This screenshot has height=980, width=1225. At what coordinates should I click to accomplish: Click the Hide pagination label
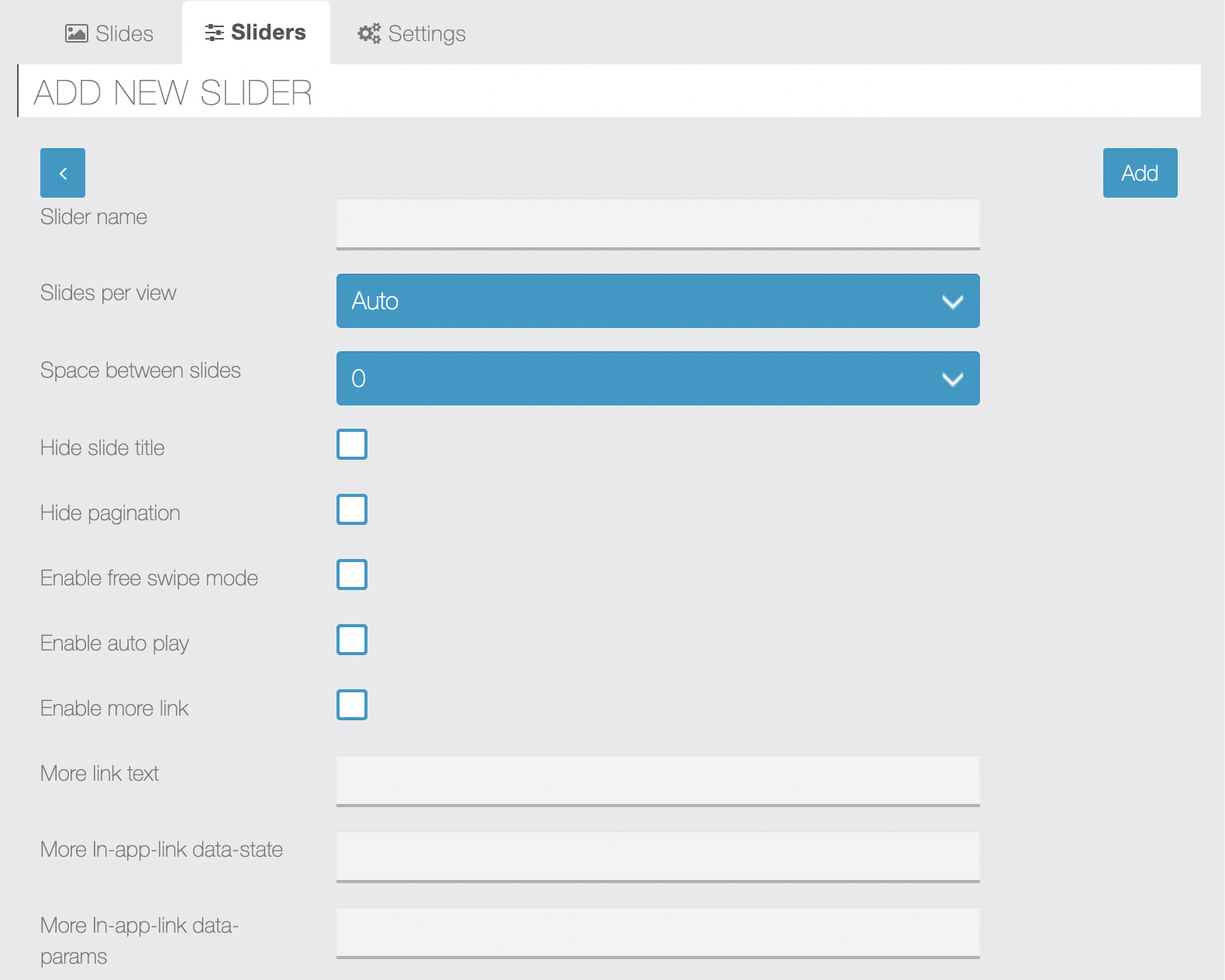110,513
